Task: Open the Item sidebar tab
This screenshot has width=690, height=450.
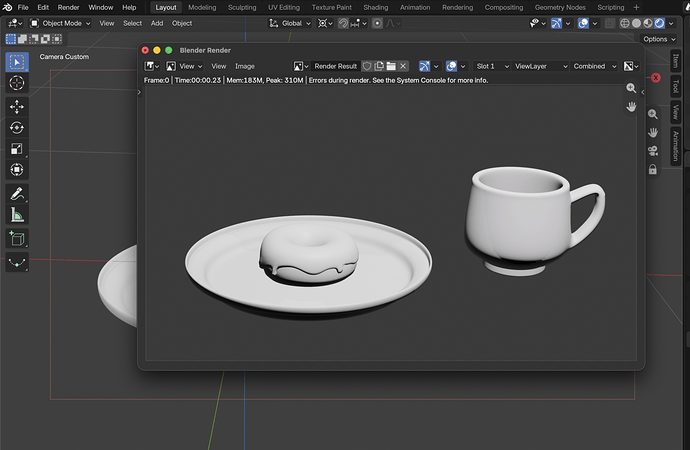Action: click(x=675, y=61)
